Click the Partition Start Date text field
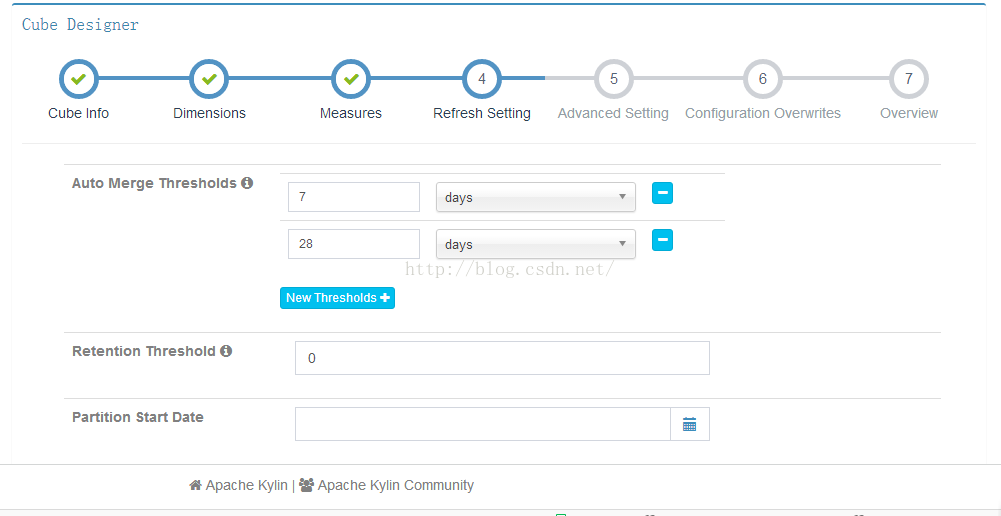Screen dimensions: 1001x516 point(483,424)
